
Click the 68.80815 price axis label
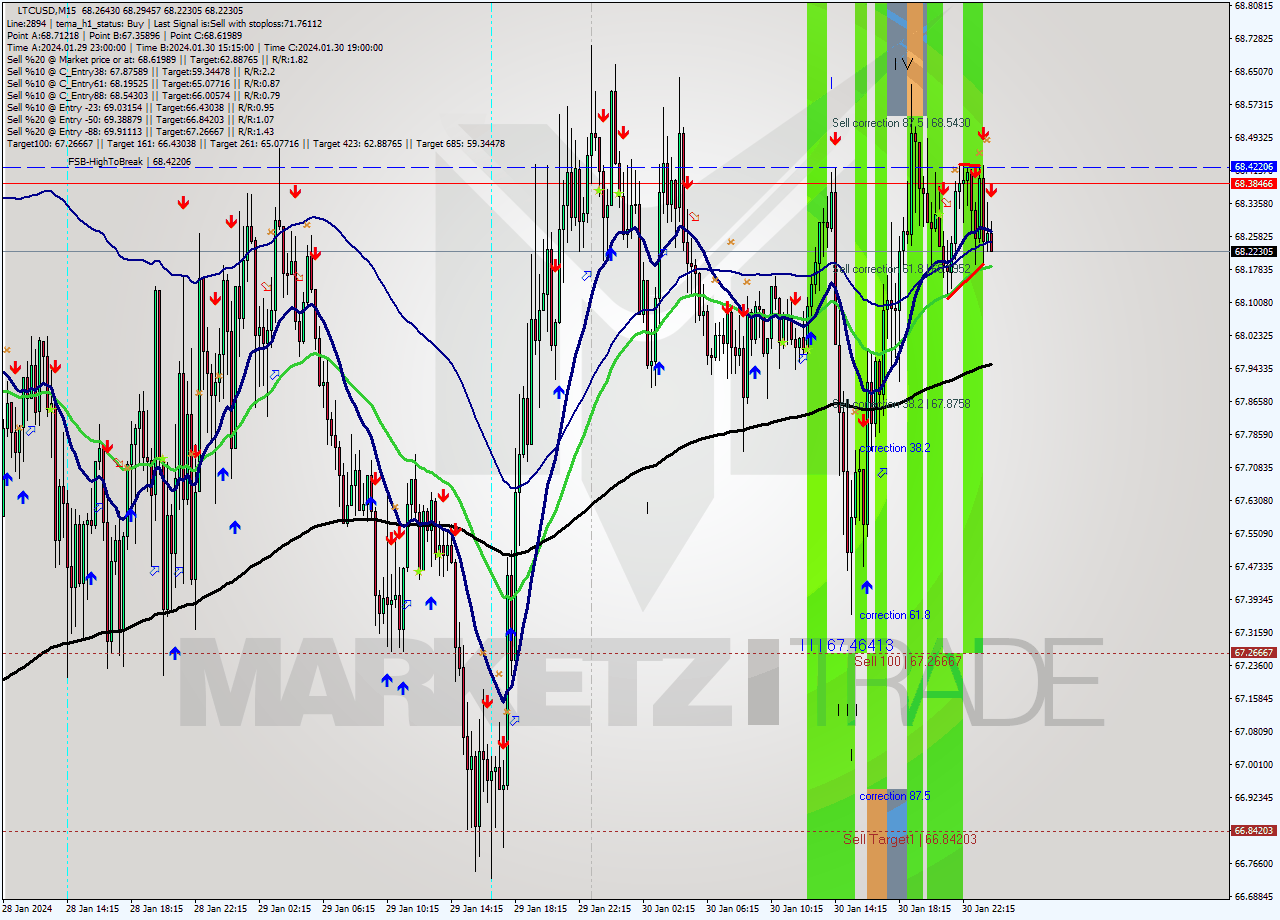point(1254,5)
